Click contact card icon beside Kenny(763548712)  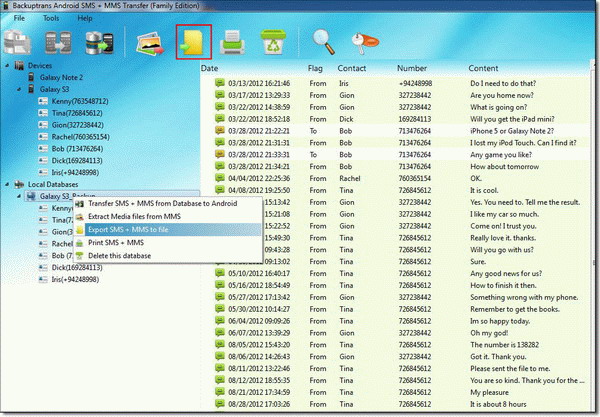tap(43, 101)
